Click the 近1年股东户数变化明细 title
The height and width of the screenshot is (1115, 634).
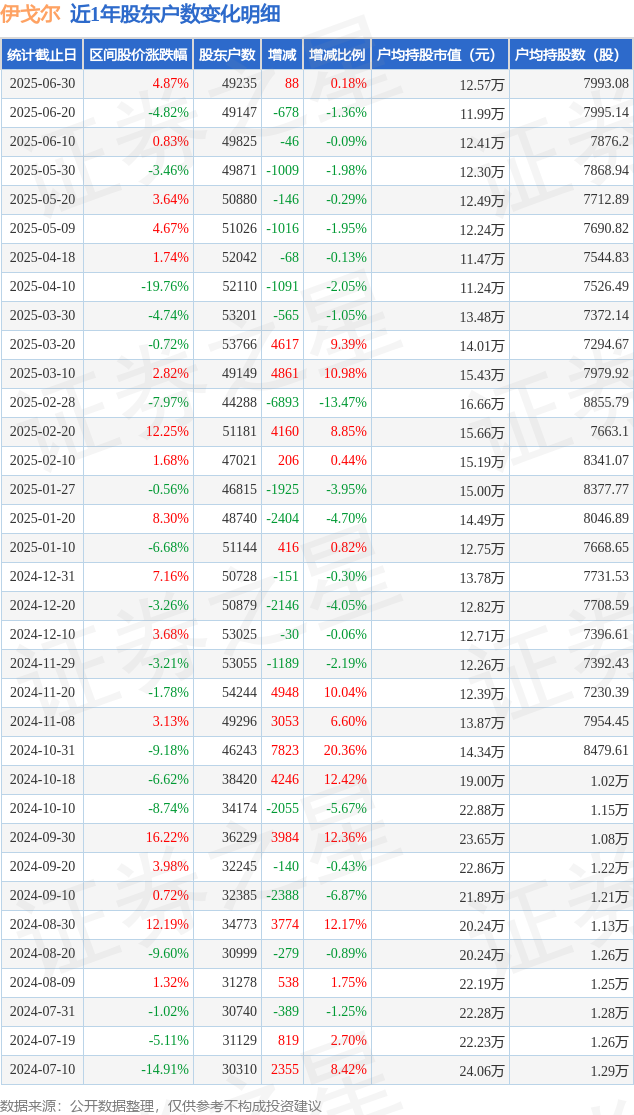[174, 14]
